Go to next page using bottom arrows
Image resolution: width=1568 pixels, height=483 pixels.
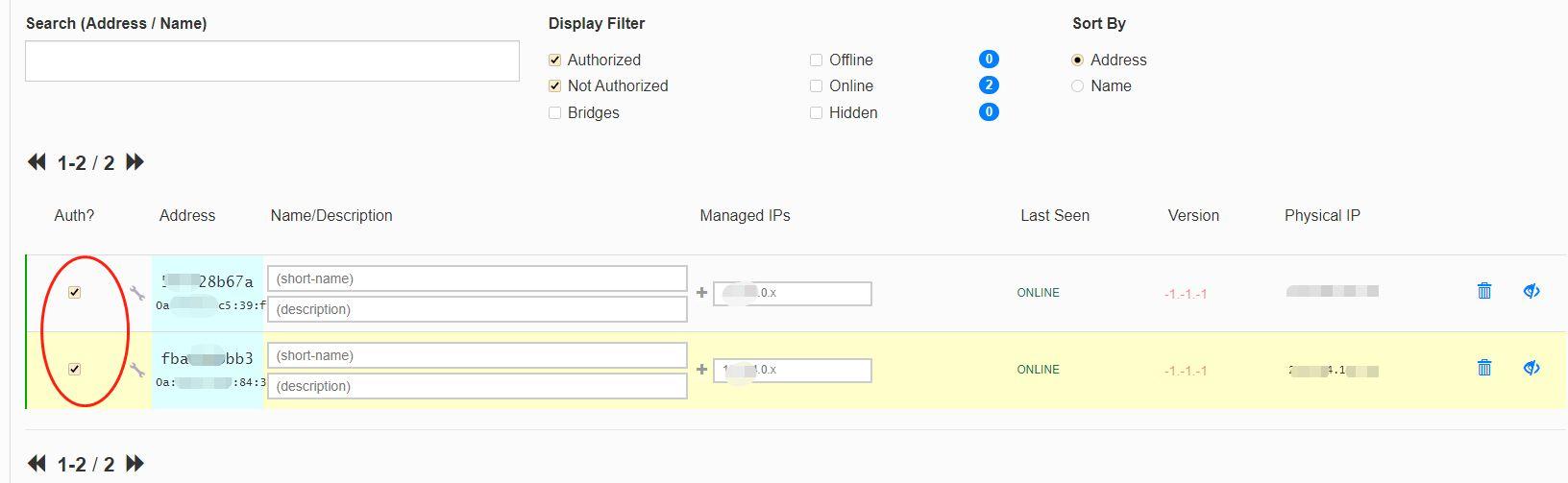pos(135,464)
